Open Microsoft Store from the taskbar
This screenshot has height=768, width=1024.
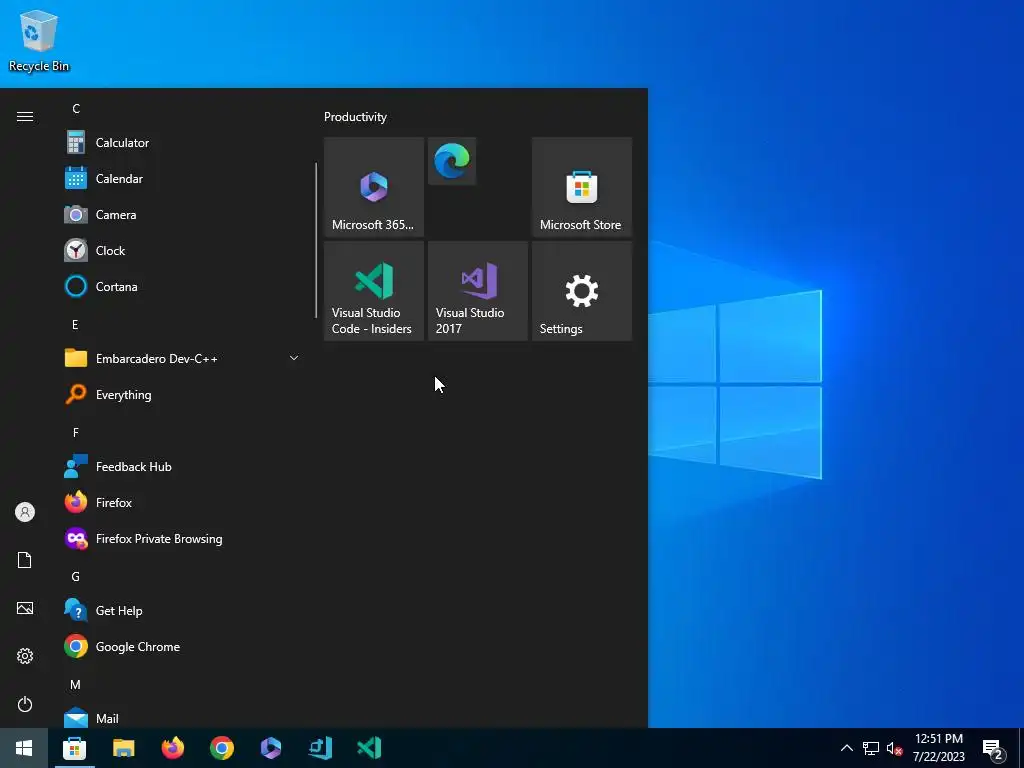click(x=74, y=748)
